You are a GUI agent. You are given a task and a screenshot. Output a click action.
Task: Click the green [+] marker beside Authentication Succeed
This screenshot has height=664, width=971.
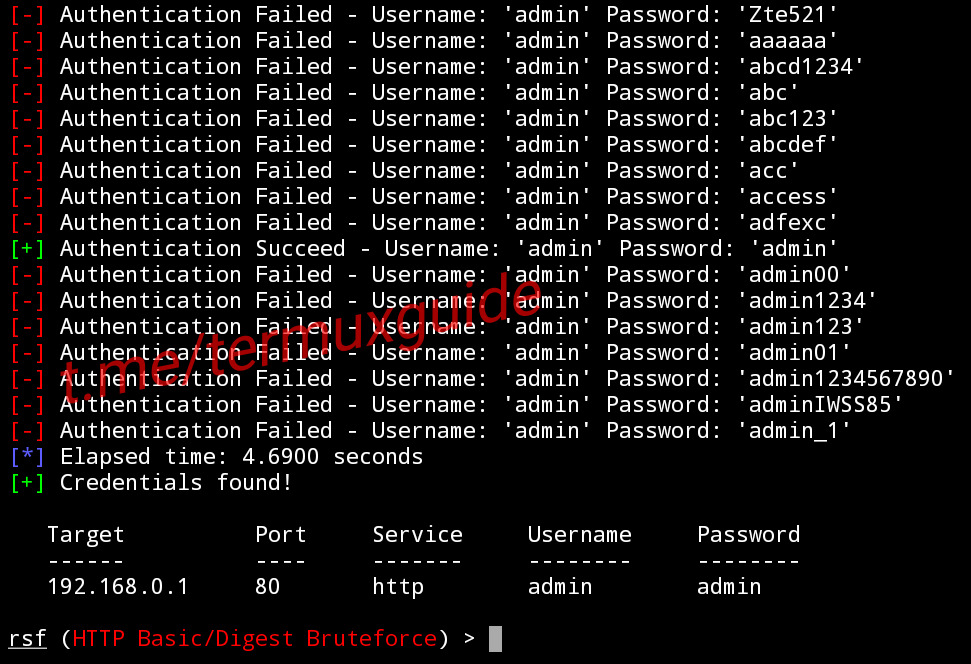[27, 249]
